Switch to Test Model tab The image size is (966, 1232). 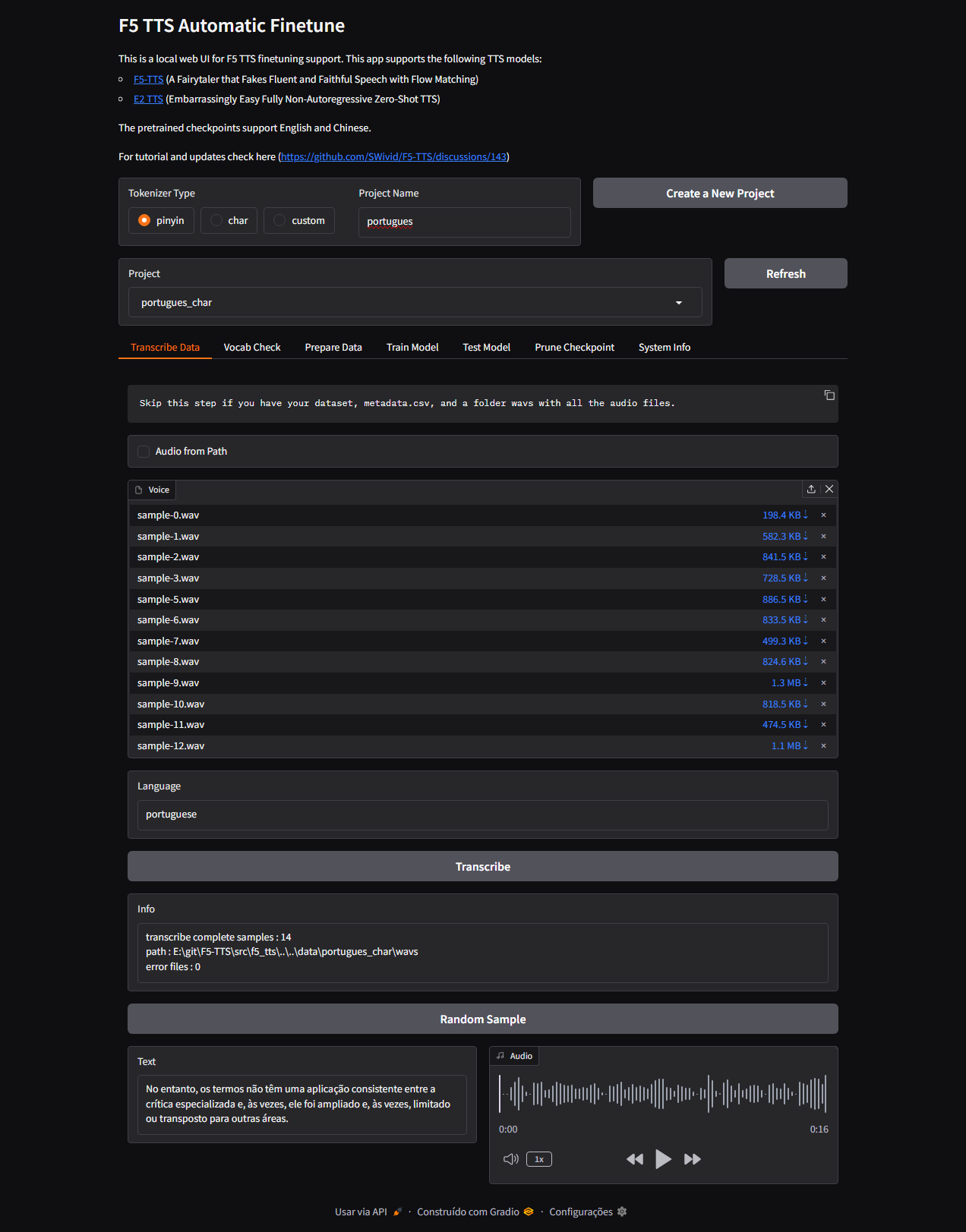(487, 348)
